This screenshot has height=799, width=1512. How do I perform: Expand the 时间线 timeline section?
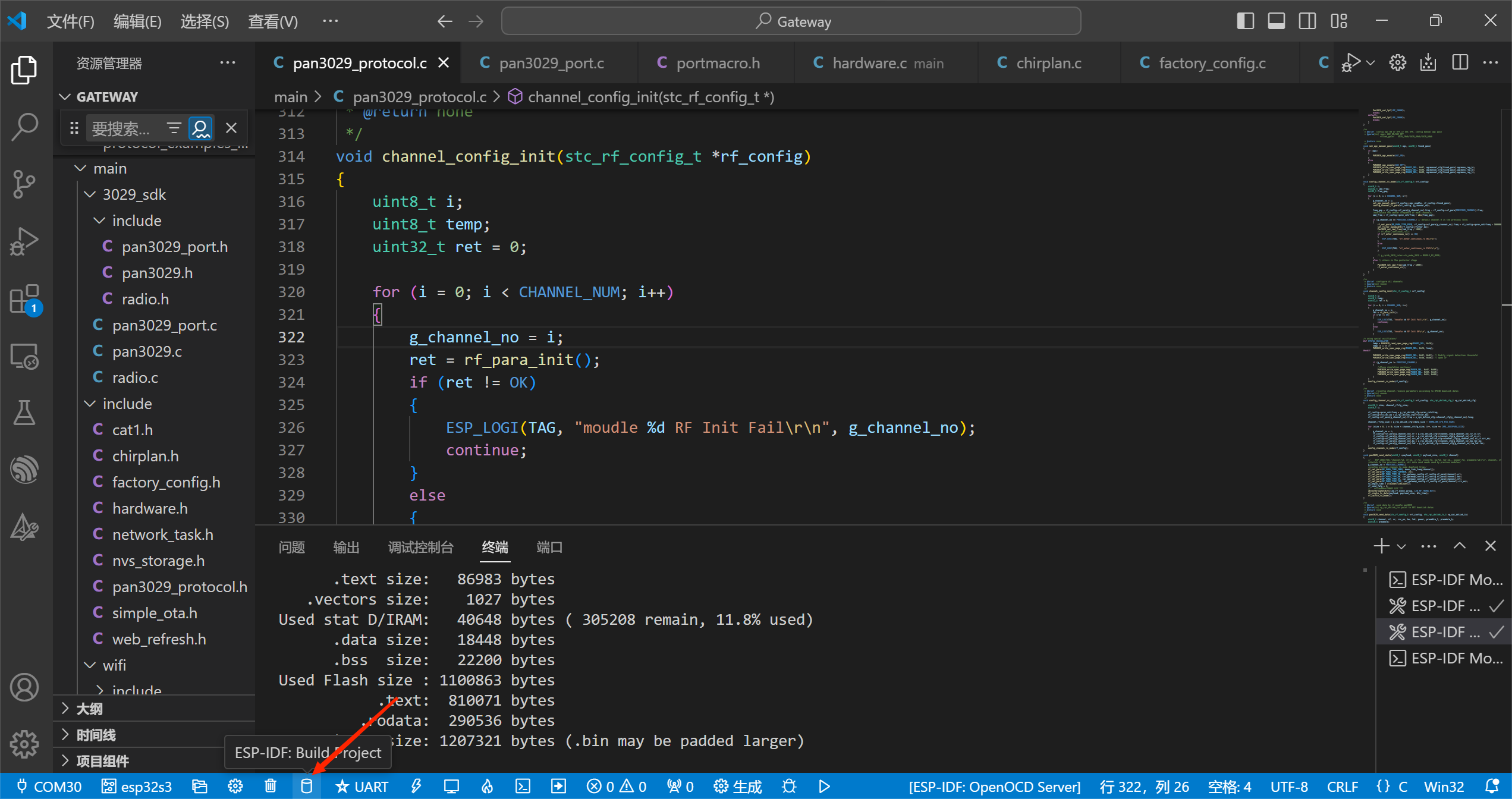[x=96, y=735]
